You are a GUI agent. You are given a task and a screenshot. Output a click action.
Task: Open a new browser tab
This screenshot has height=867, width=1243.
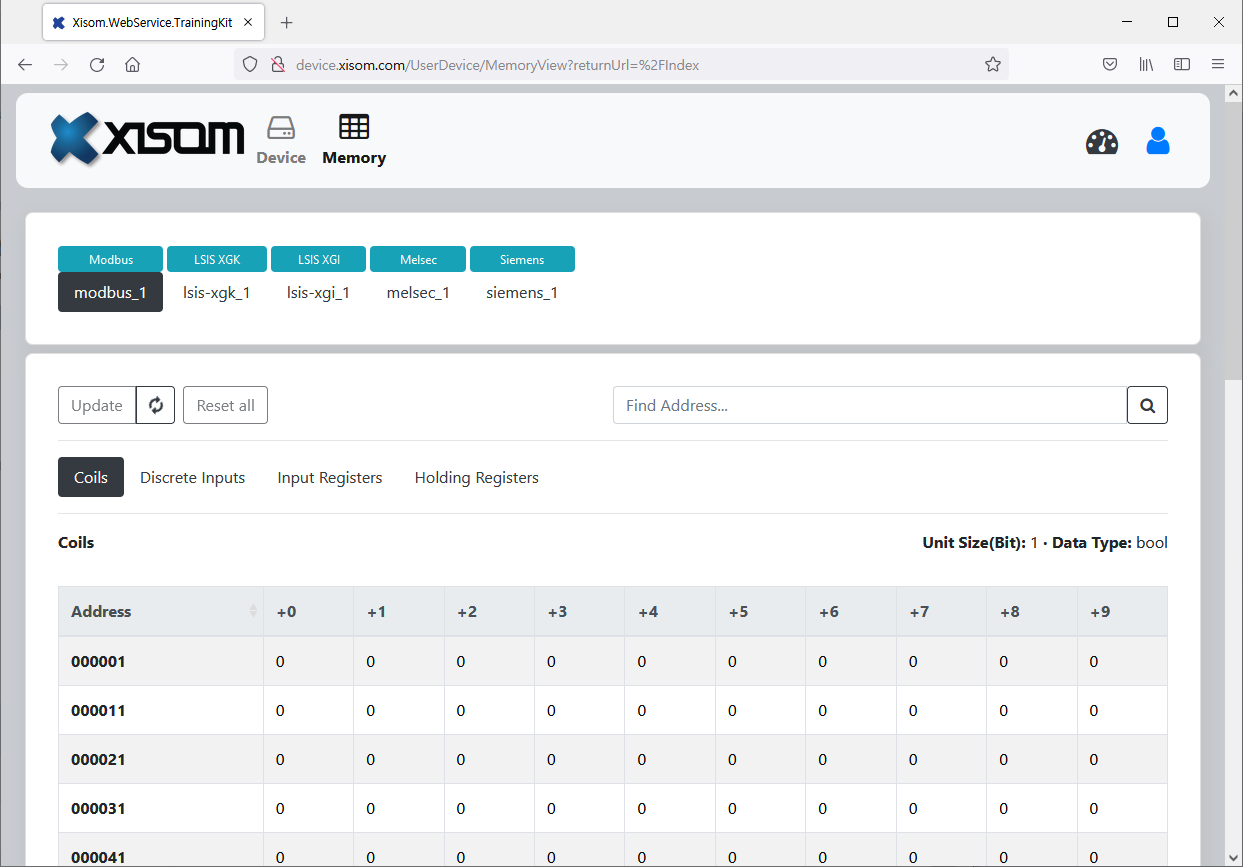(x=287, y=22)
